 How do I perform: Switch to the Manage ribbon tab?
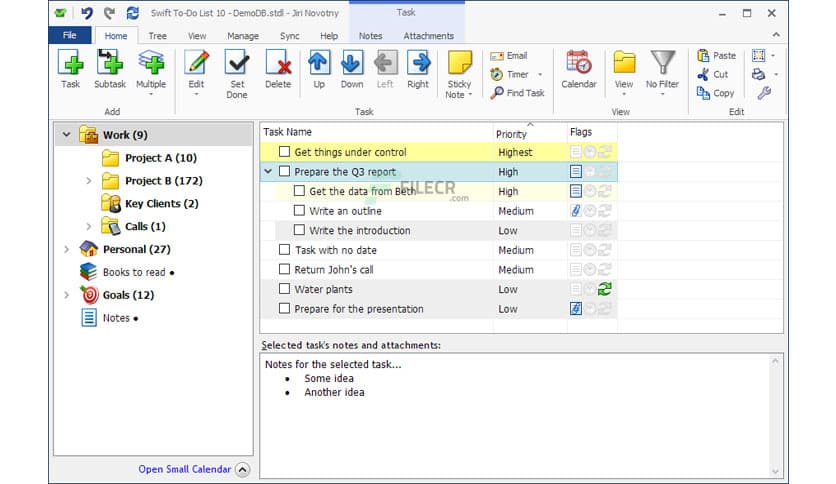[x=242, y=36]
